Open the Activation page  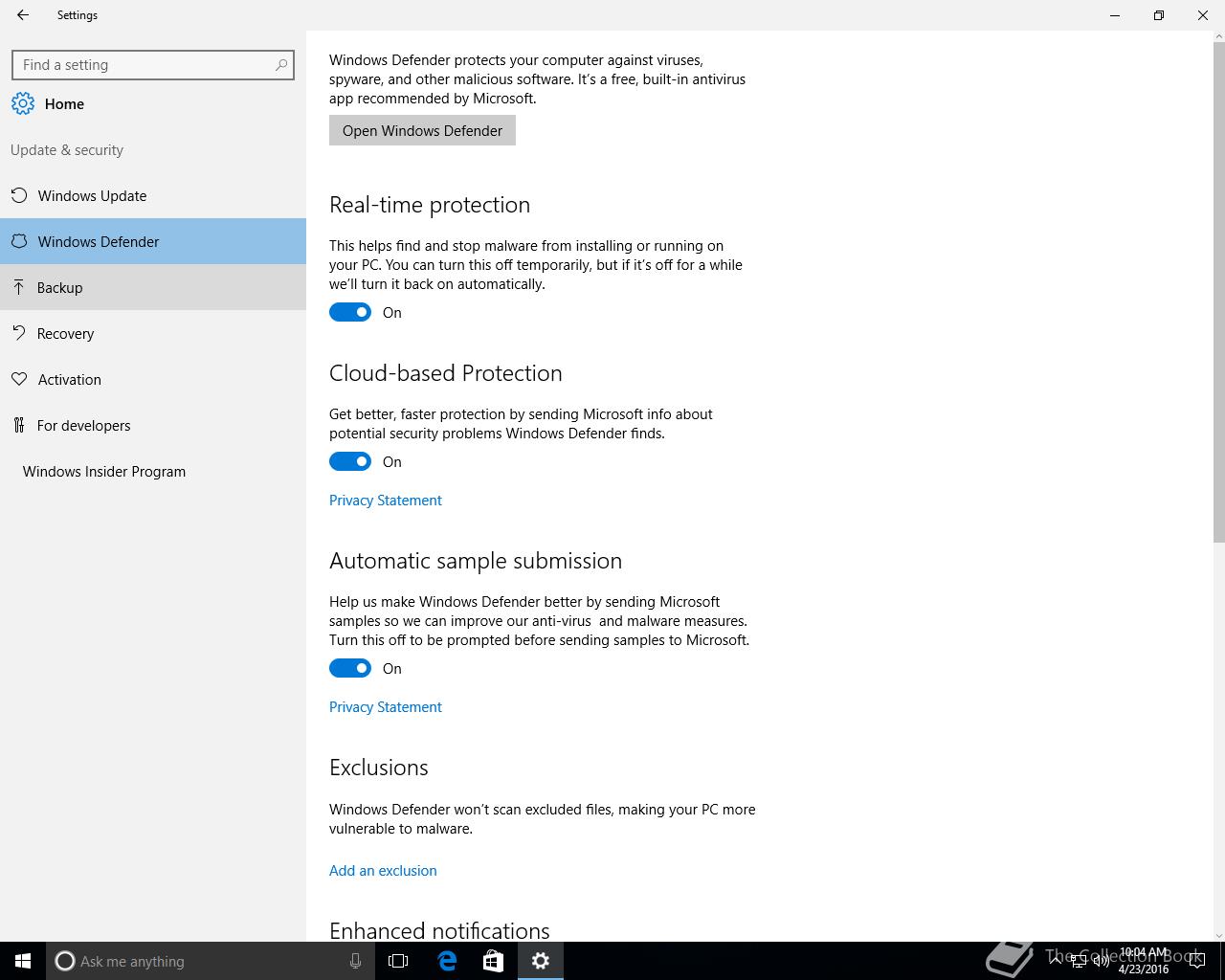pos(153,379)
